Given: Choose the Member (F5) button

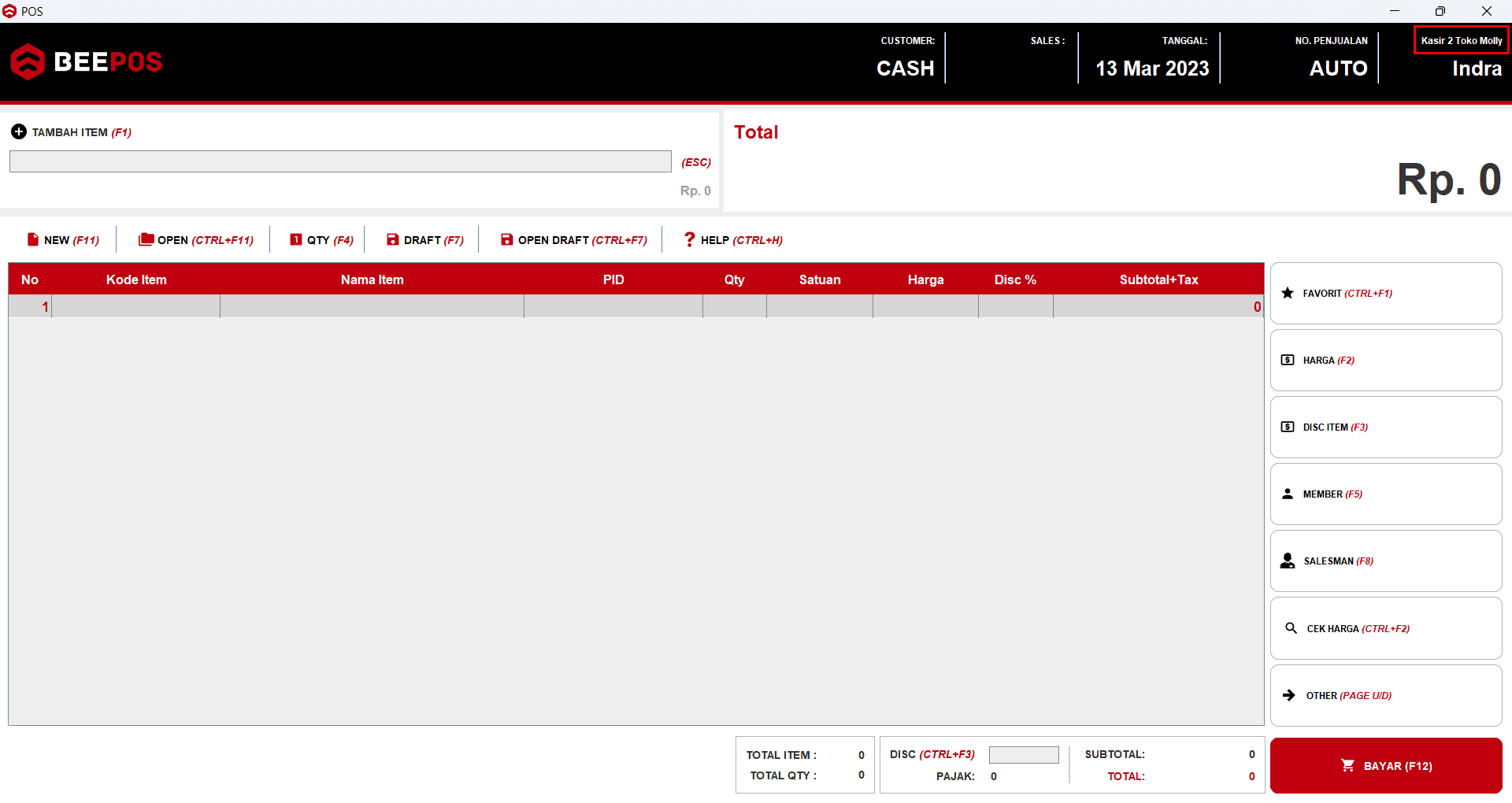Looking at the screenshot, I should coord(1385,494).
